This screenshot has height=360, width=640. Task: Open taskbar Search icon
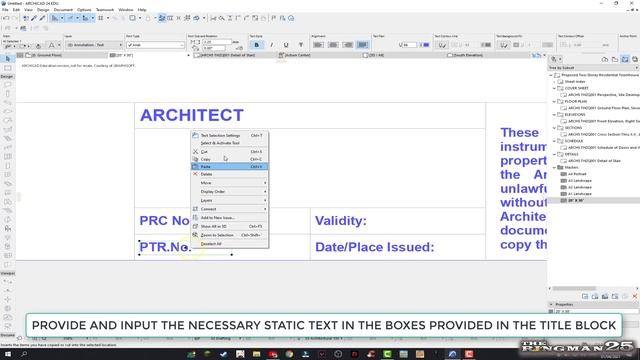(x=24, y=354)
